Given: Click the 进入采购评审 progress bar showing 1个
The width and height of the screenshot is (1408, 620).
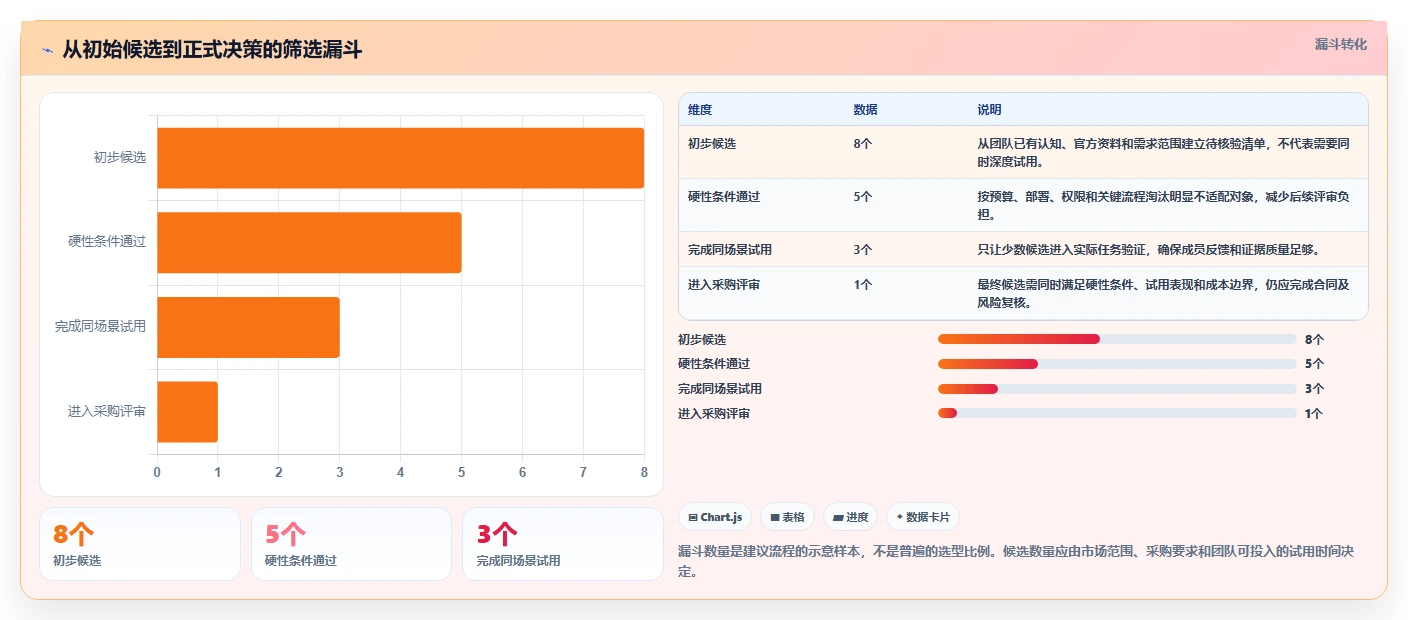Looking at the screenshot, I should (x=1117, y=413).
